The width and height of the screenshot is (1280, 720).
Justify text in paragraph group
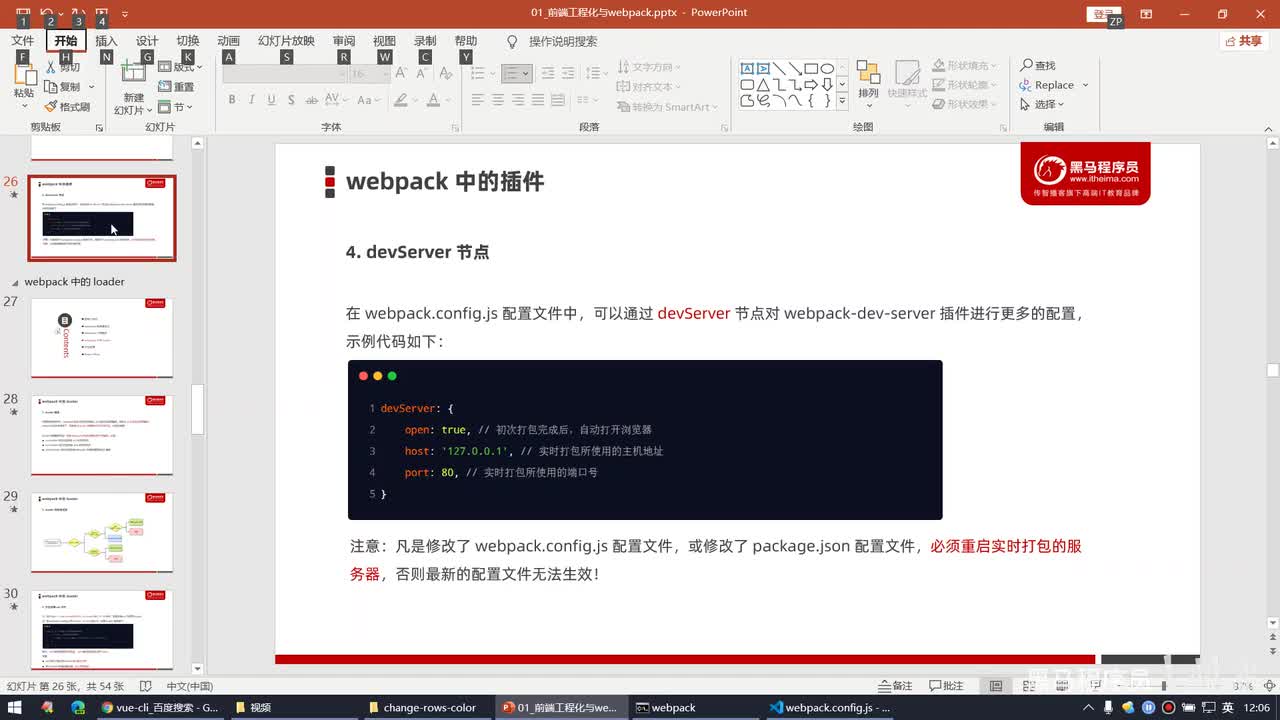coord(538,100)
